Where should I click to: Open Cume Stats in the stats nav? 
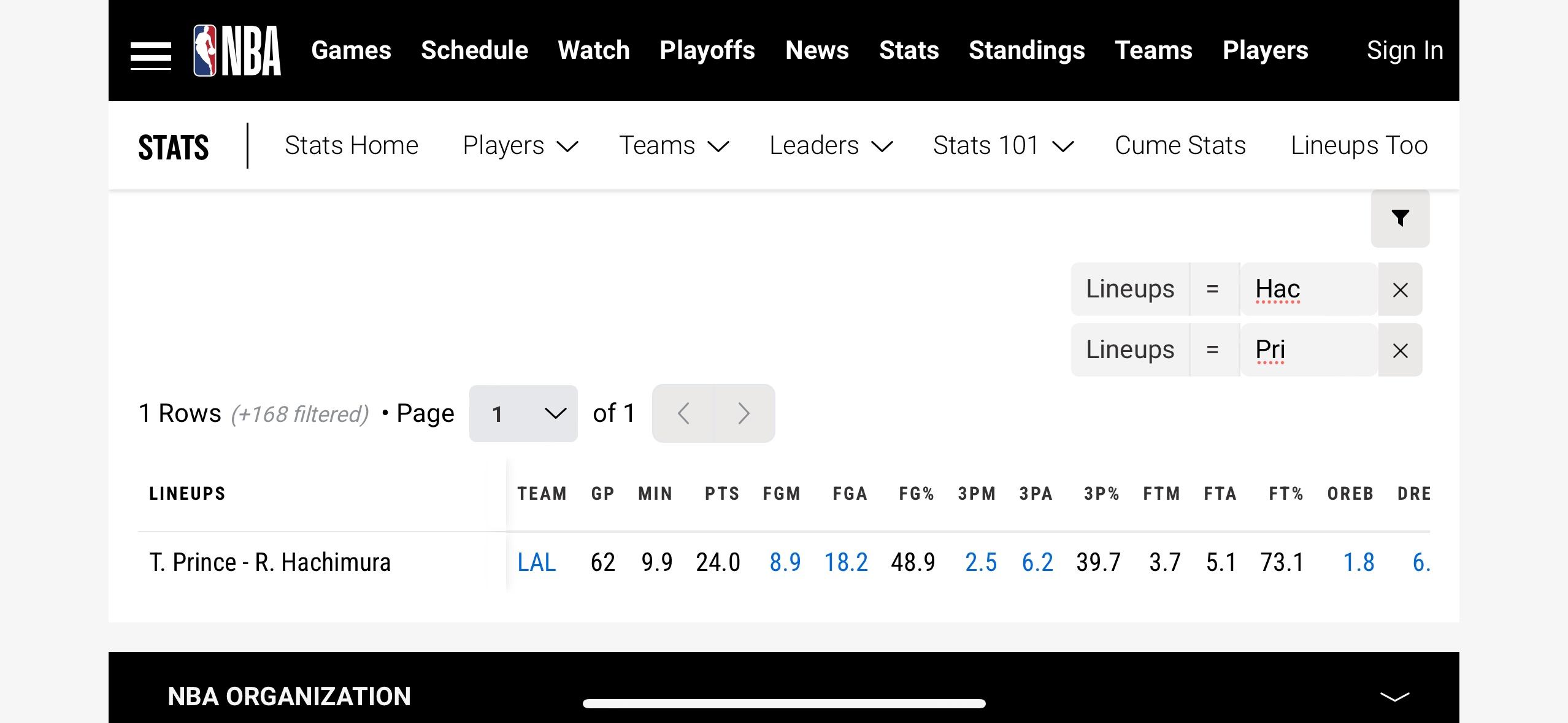[1180, 146]
